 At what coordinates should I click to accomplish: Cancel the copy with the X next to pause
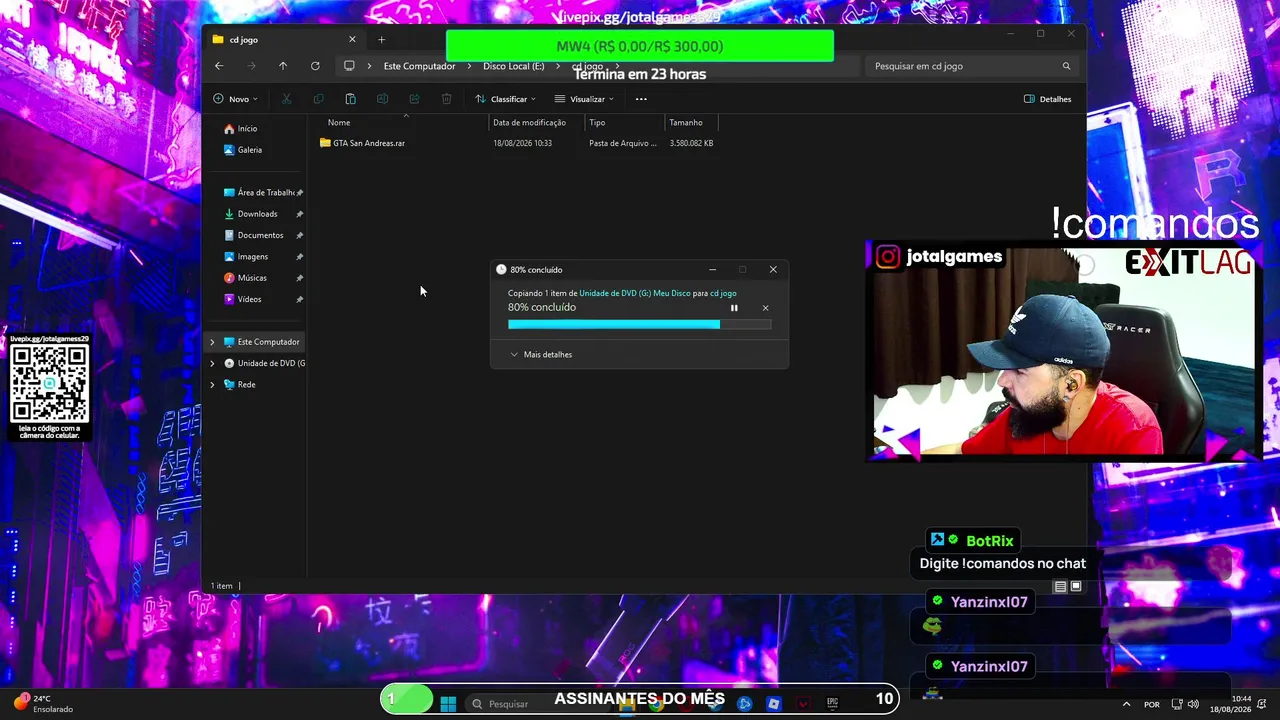coord(766,308)
